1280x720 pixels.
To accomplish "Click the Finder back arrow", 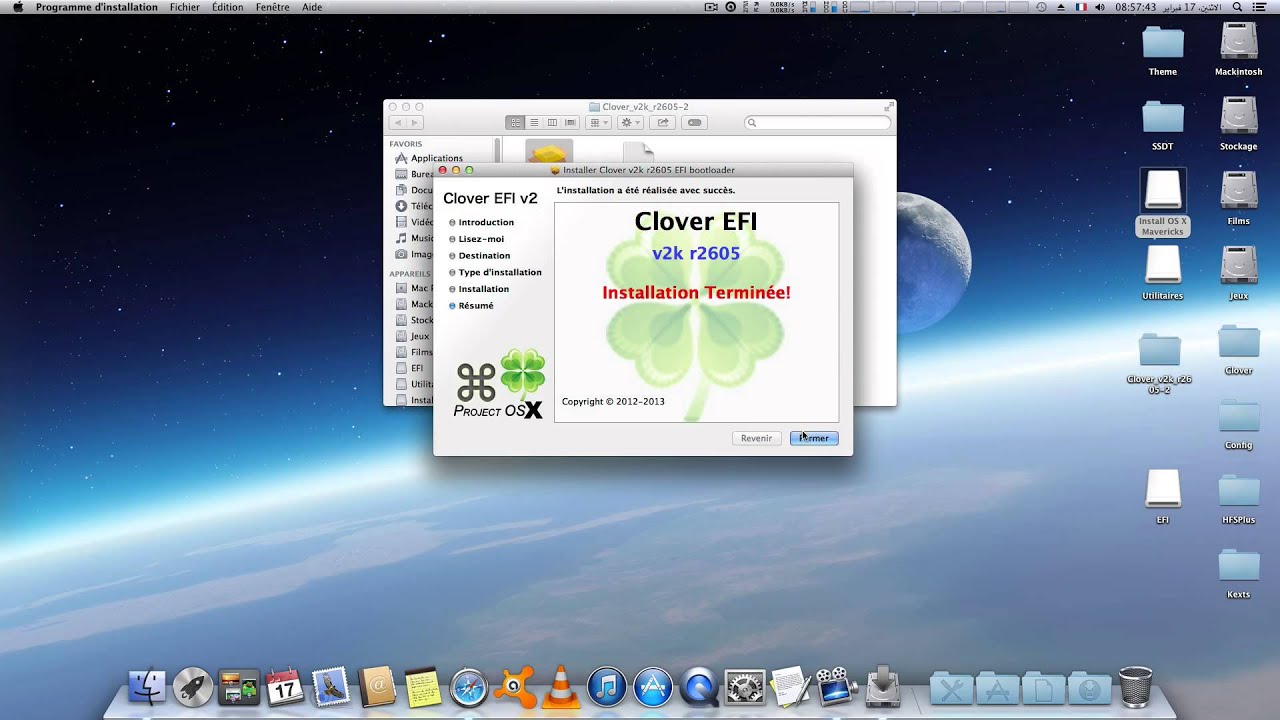I will pyautogui.click(x=397, y=122).
